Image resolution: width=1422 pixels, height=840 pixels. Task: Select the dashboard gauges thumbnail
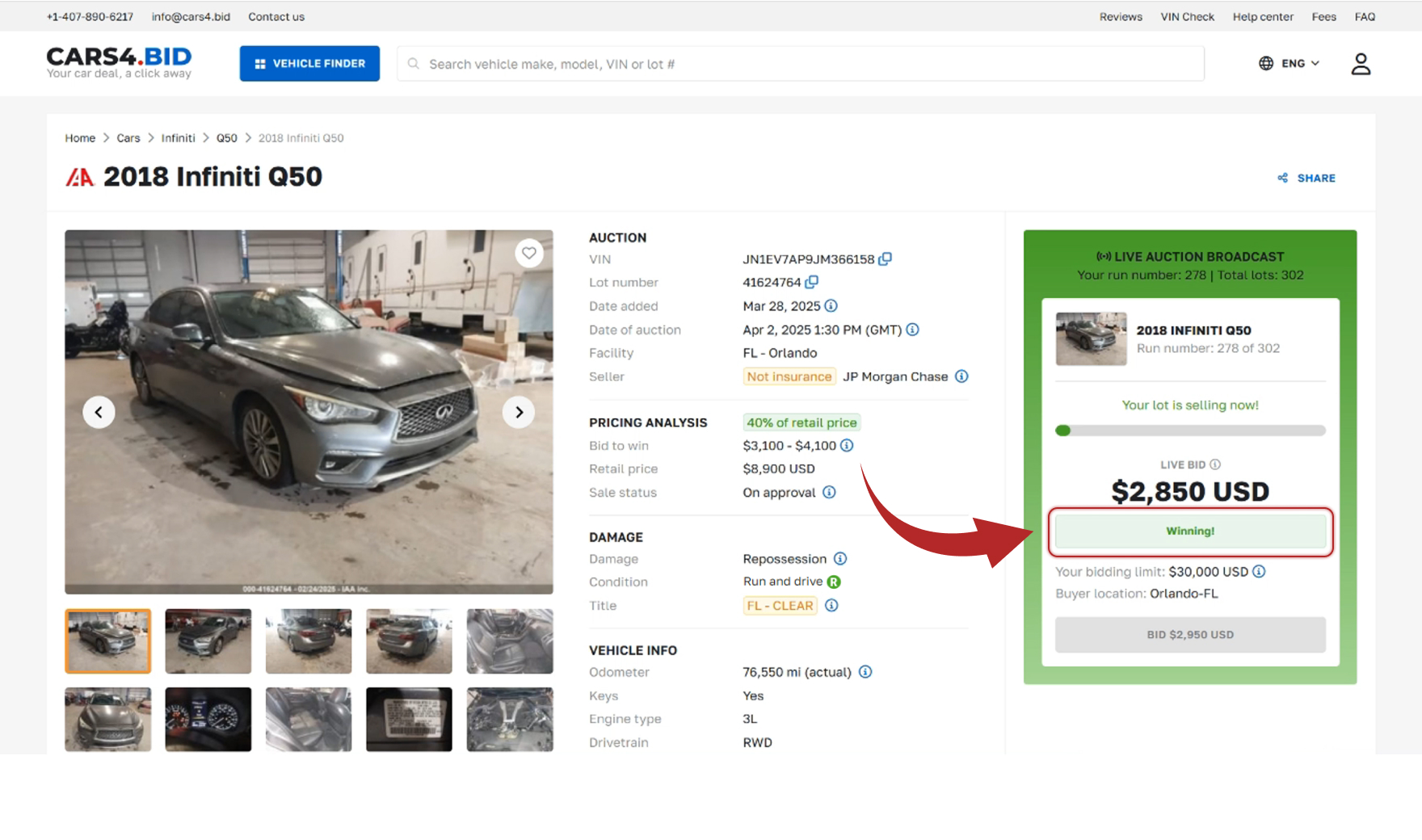click(x=208, y=720)
